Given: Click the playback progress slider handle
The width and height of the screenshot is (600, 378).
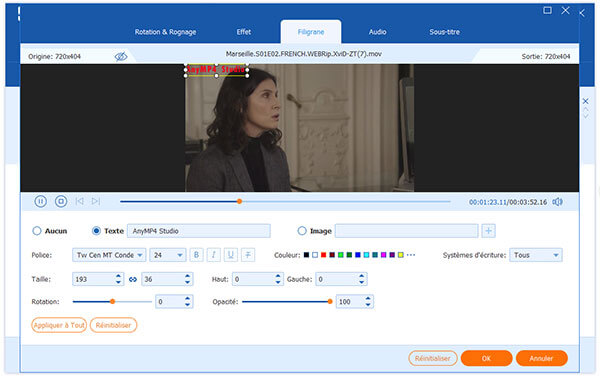Looking at the screenshot, I should coord(239,201).
